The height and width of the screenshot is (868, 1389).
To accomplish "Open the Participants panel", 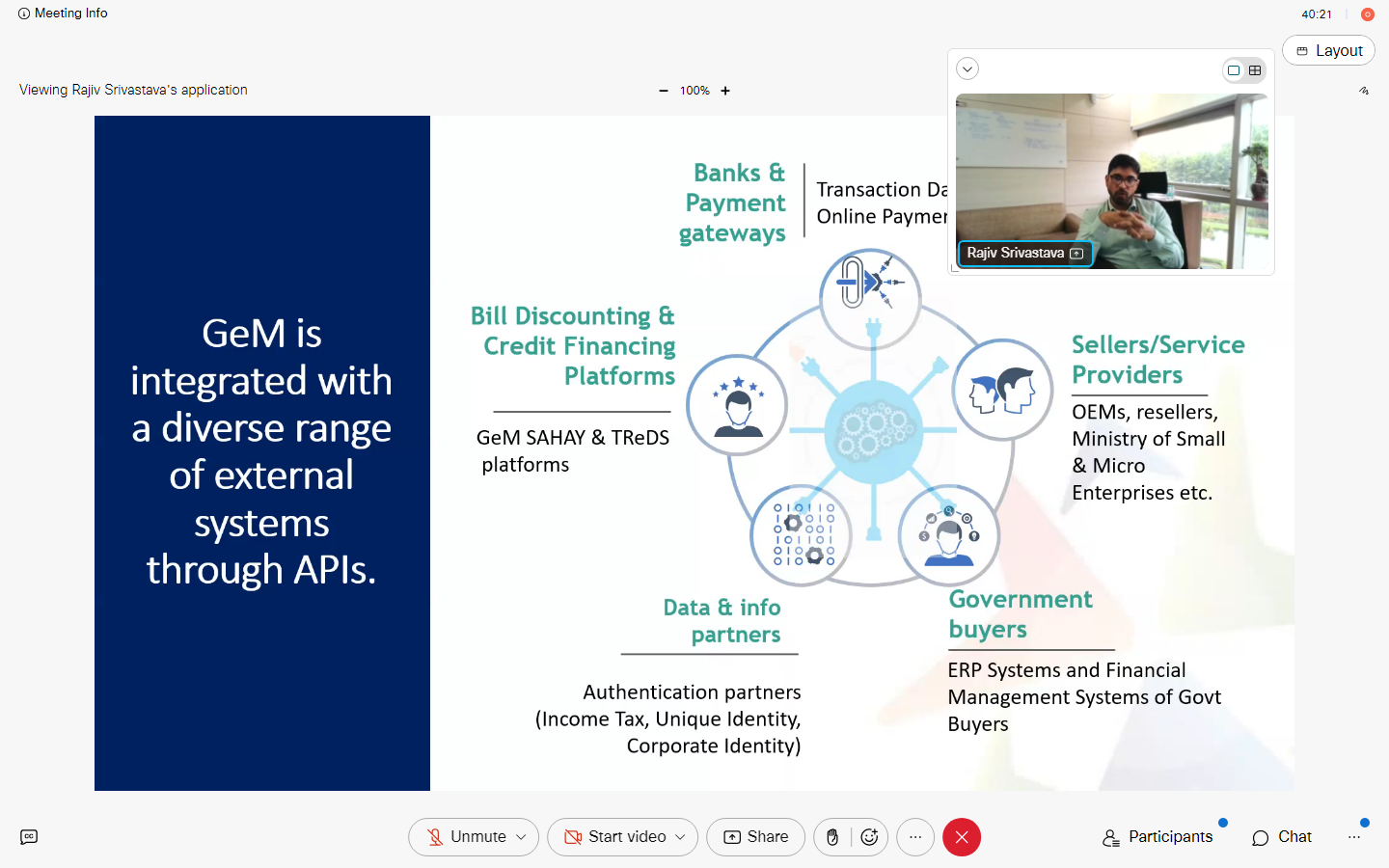I will 1157,837.
